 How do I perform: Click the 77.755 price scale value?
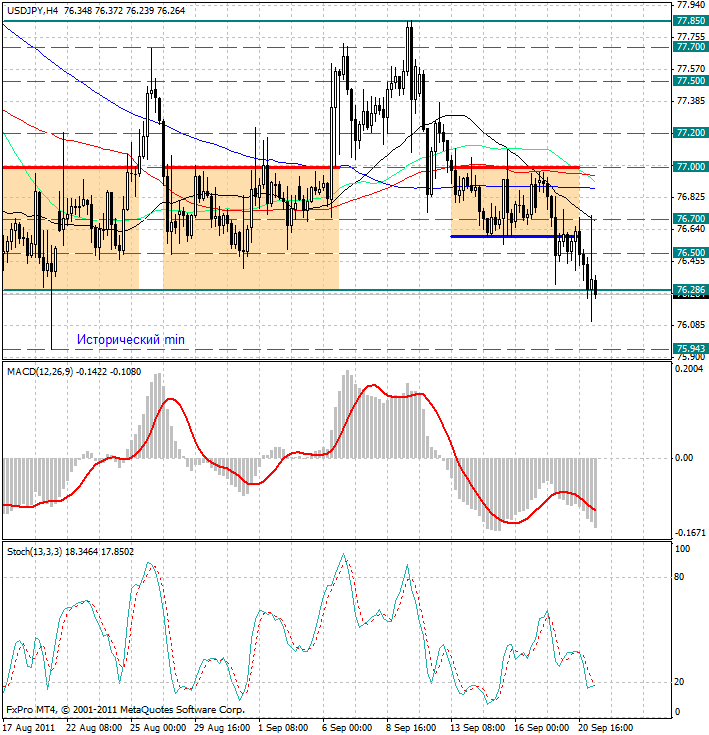point(691,37)
